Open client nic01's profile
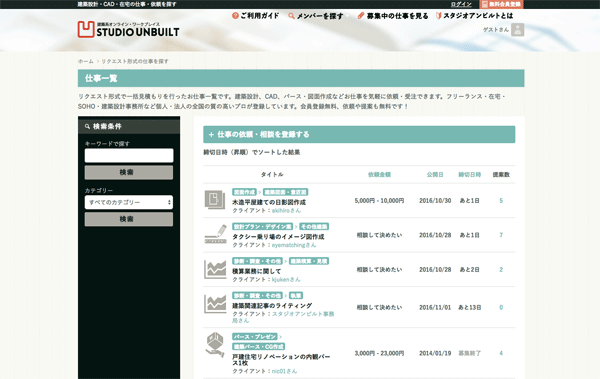Image resolution: width=600 pixels, height=379 pixels. [x=284, y=371]
